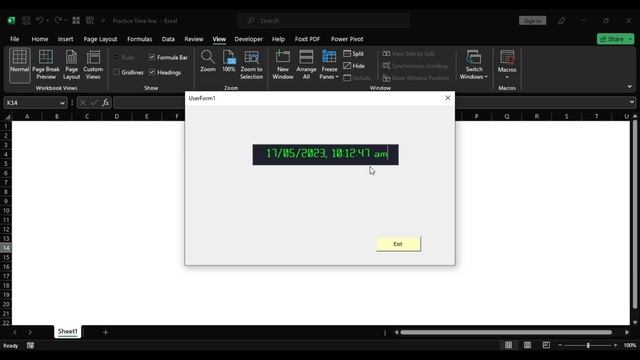Click the horizontal scrollbar
This screenshot has height=360, width=640.
click(506, 332)
